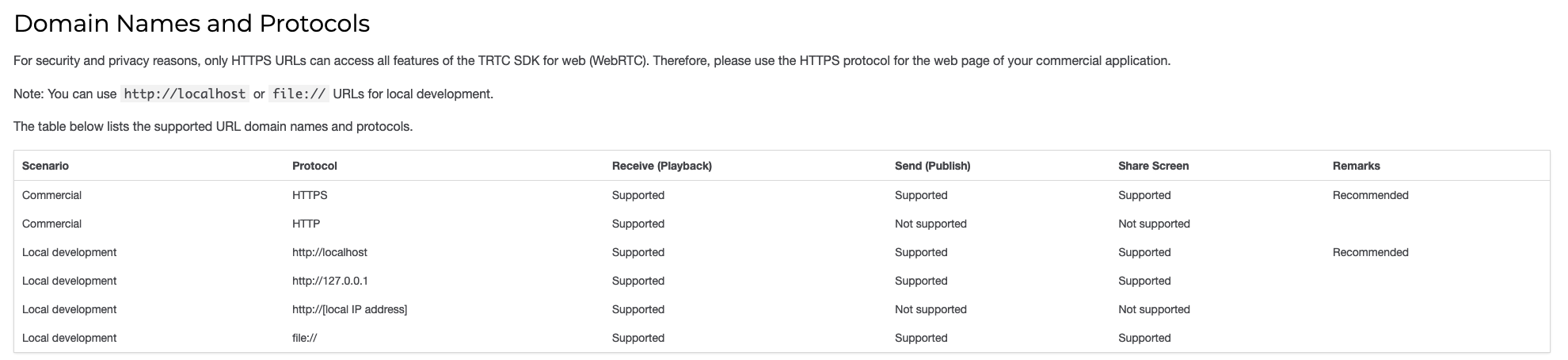This screenshot has height=360, width=1568.
Task: Select the "http://127.0.0.1" table cell
Action: coord(329,281)
